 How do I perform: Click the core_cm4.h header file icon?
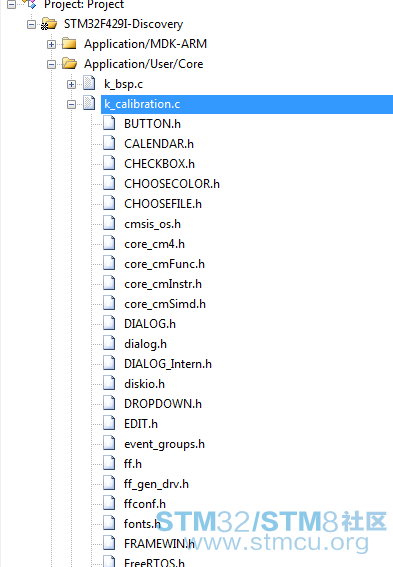[x=109, y=243]
